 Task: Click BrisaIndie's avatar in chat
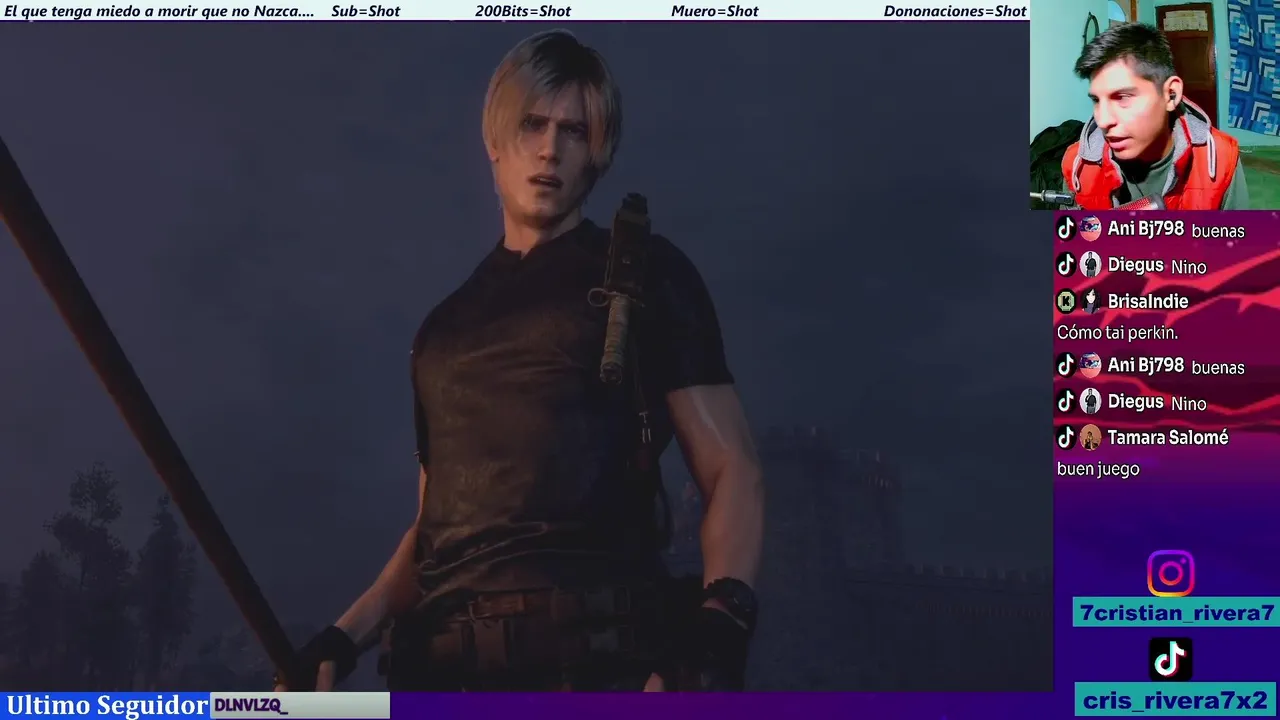1090,301
